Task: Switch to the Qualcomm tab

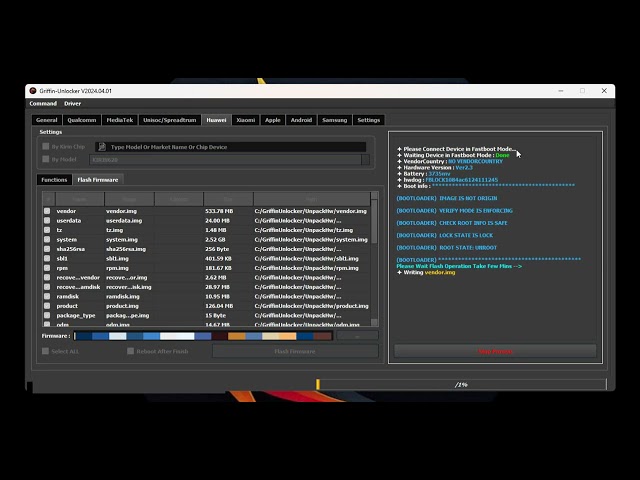Action: (x=82, y=120)
